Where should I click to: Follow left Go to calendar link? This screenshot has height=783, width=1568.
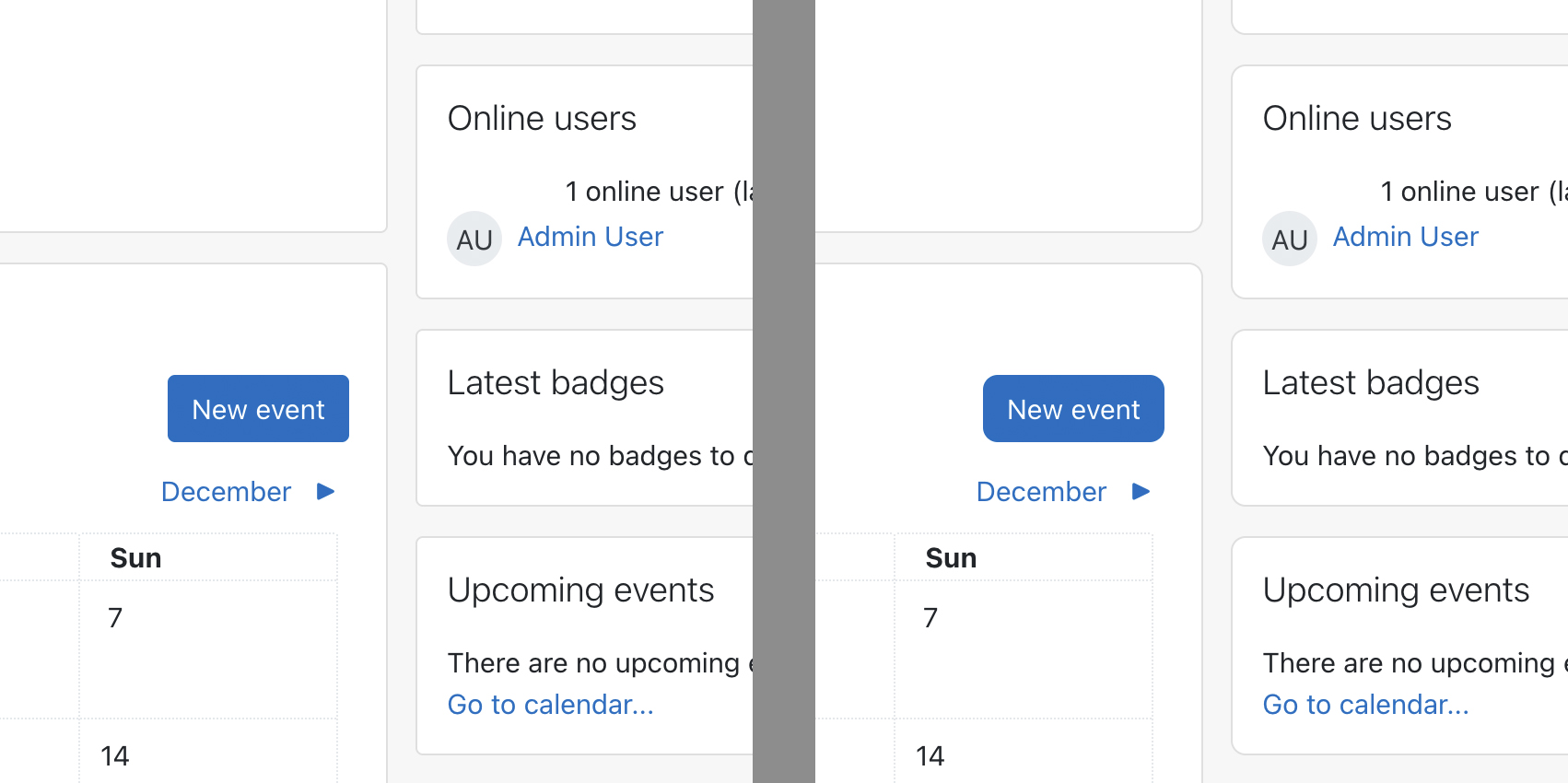click(x=551, y=705)
